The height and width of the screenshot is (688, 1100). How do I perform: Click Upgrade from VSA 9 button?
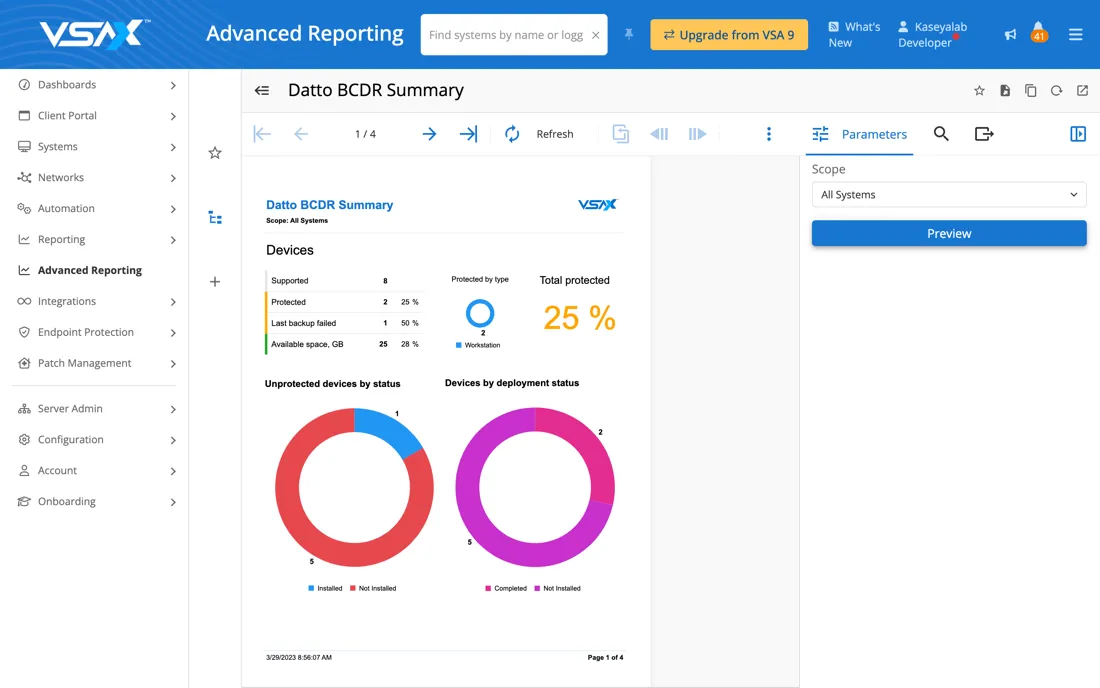(x=728, y=35)
